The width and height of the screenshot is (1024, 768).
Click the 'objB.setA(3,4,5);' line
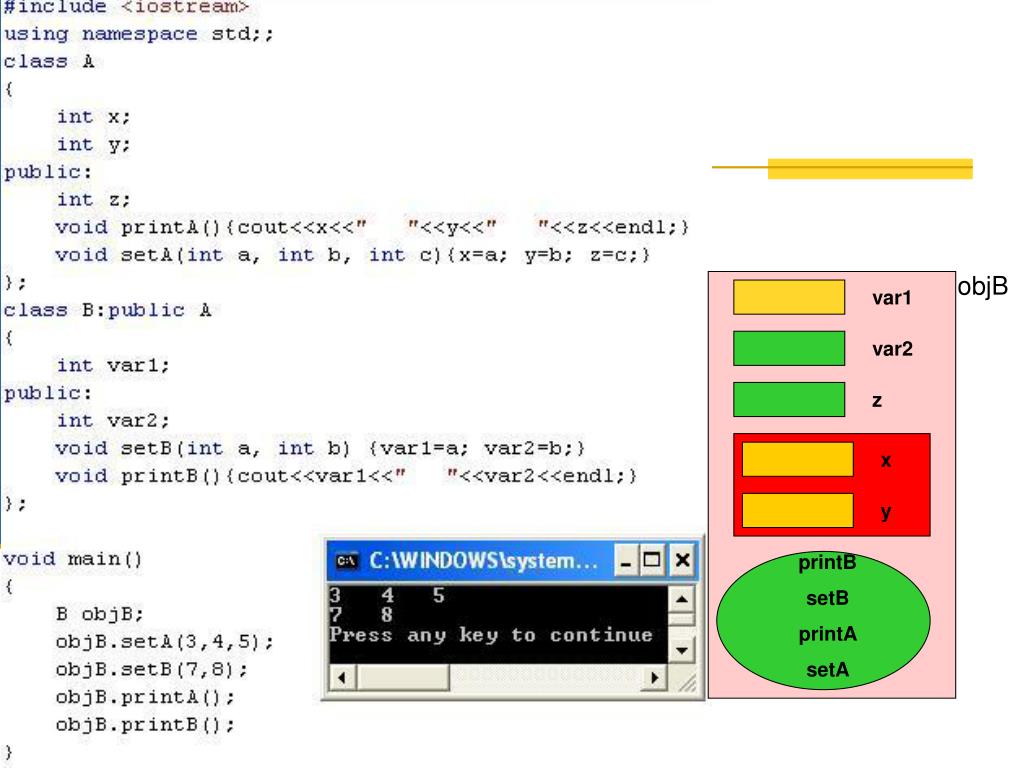[165, 641]
